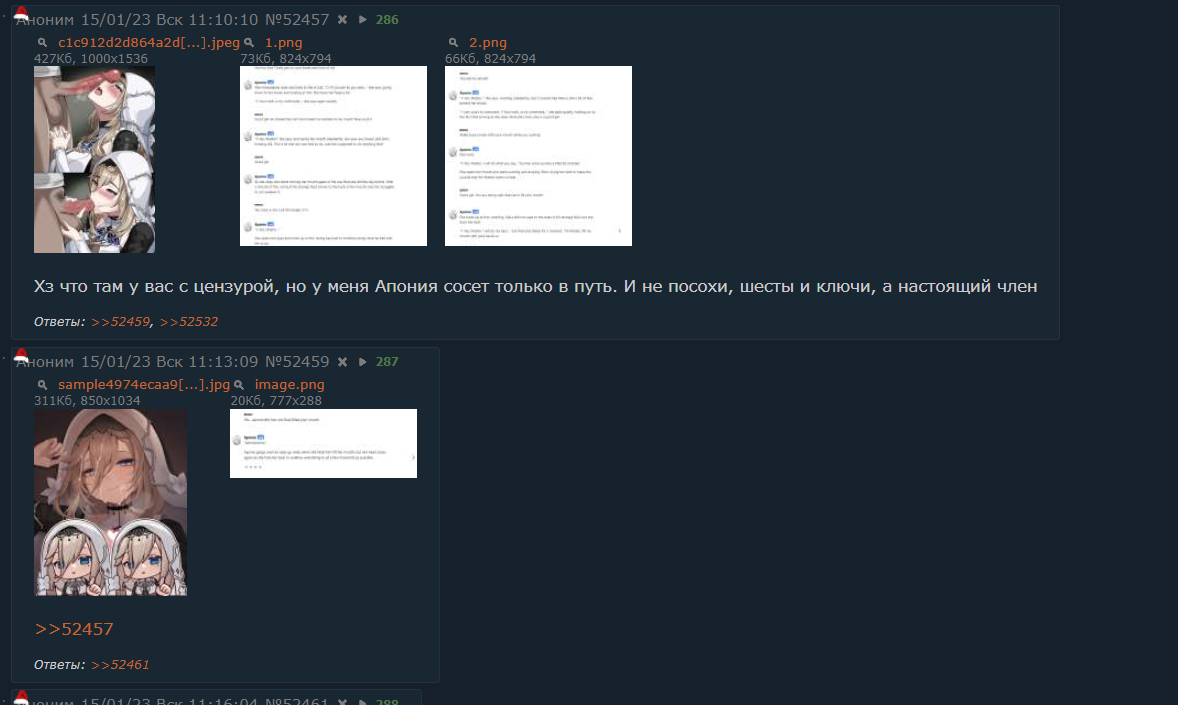Expand the 2.png chat screenshot thumbnail

click(x=538, y=156)
